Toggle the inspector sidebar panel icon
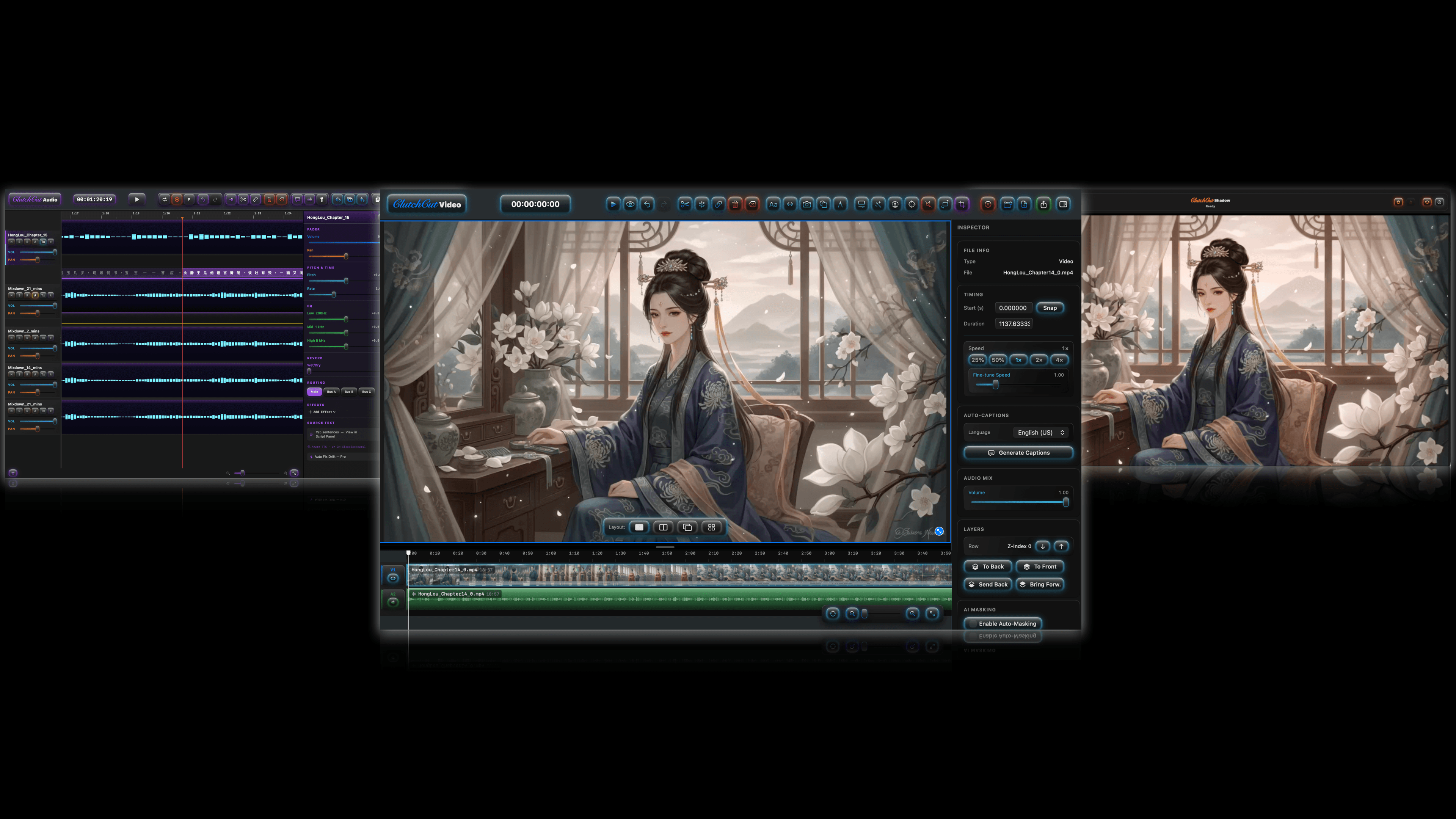This screenshot has width=1456, height=819. [x=1063, y=204]
